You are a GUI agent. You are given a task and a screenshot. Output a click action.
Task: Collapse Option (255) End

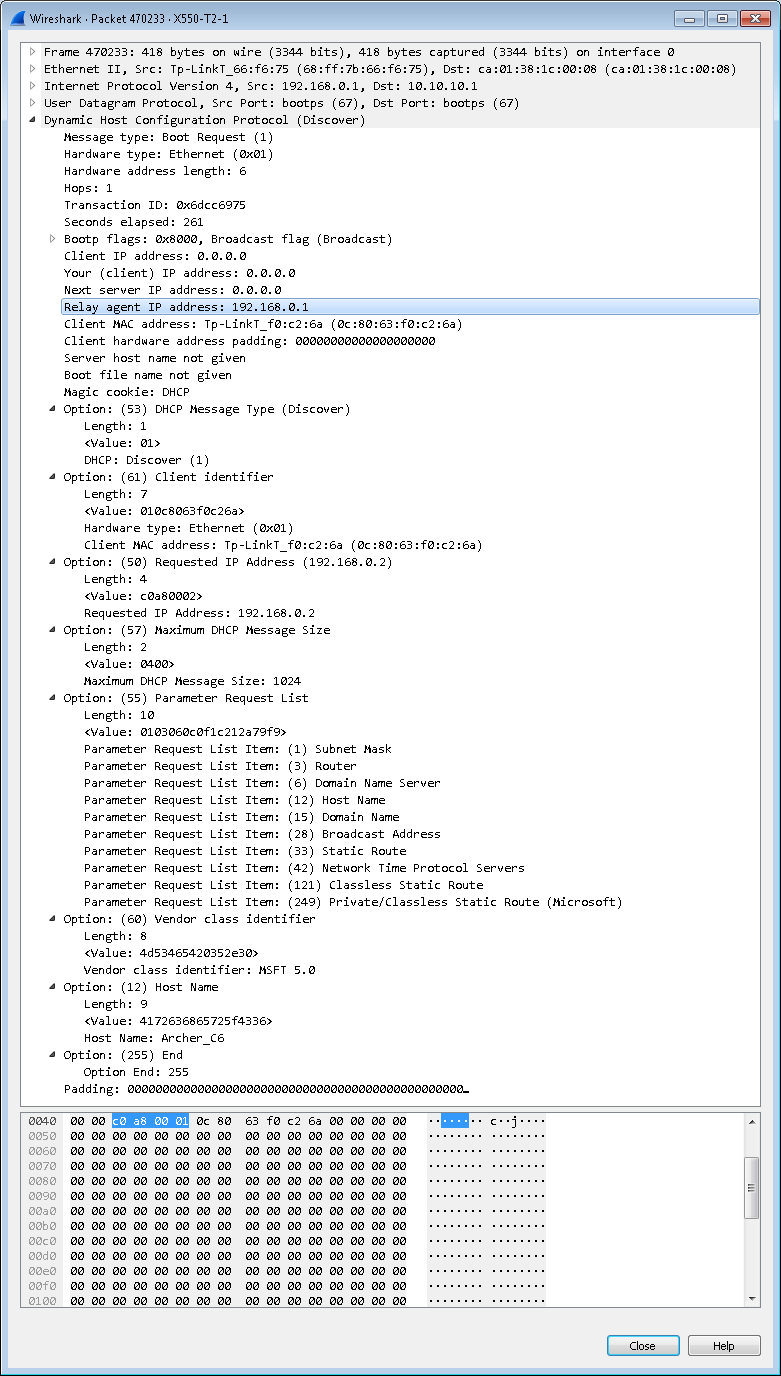pyautogui.click(x=53, y=1055)
